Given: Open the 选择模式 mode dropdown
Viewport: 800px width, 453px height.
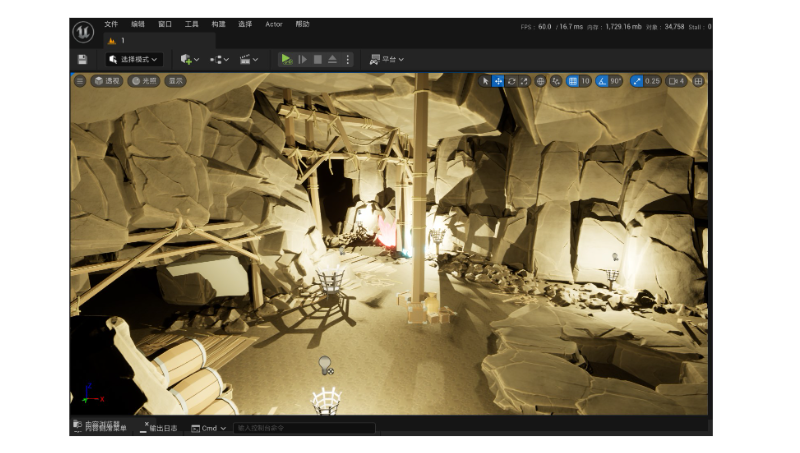Looking at the screenshot, I should (x=134, y=59).
